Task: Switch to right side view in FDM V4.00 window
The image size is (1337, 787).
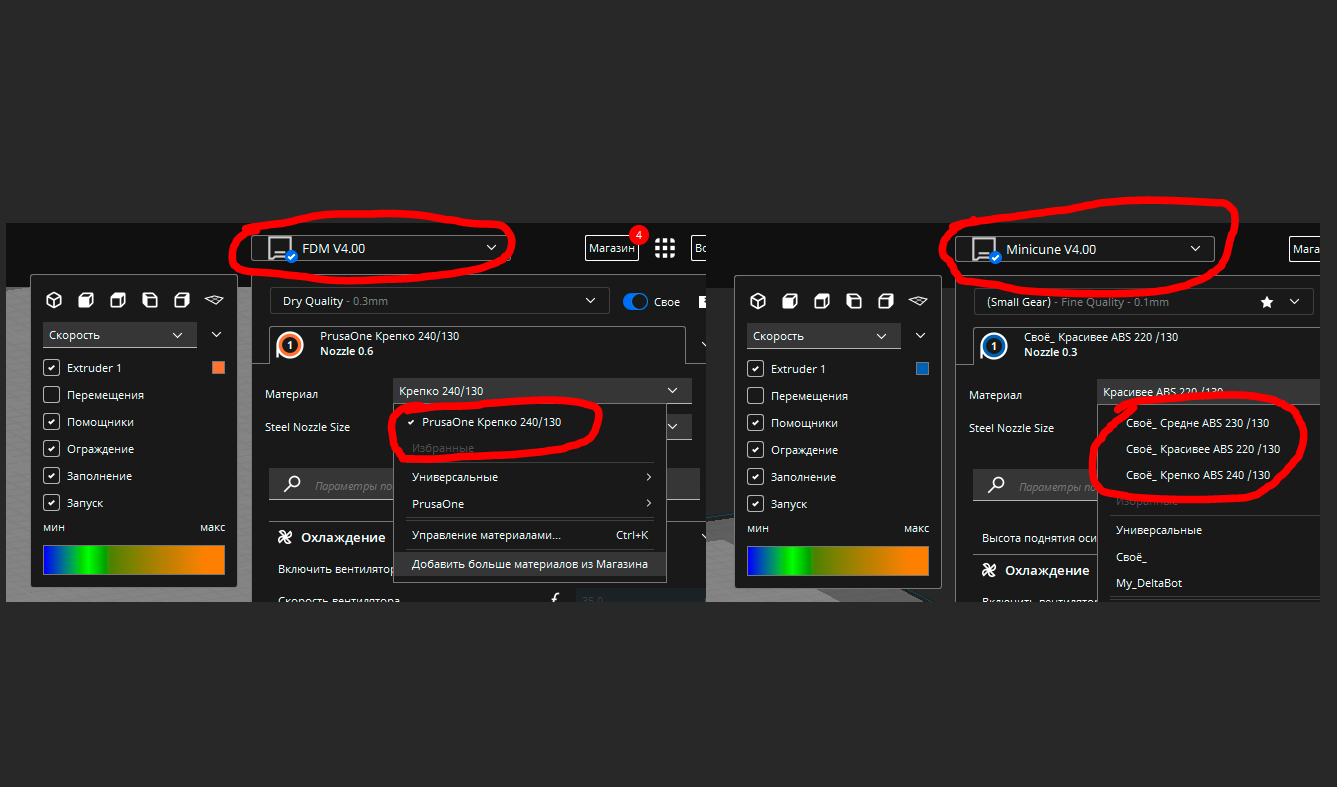Action: (x=182, y=300)
